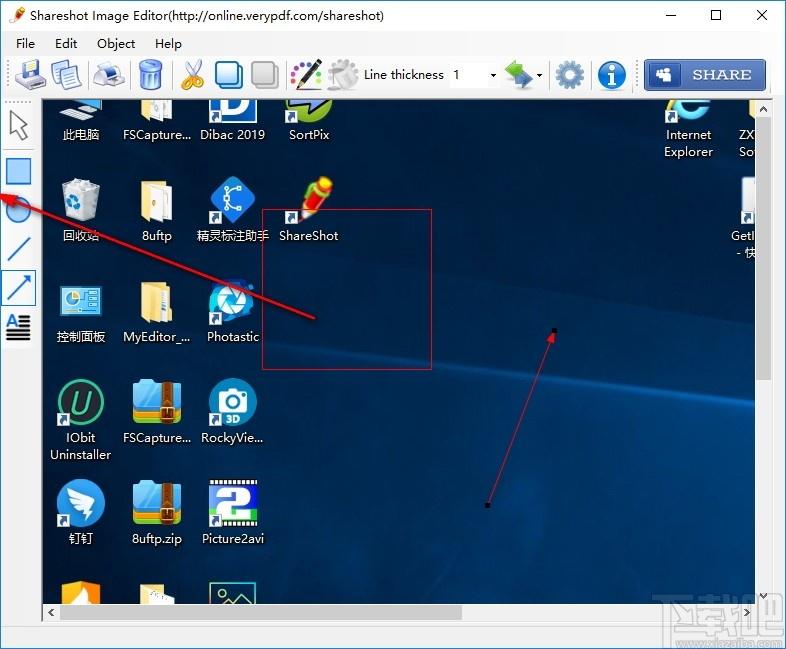Click the blue trash bin Delete icon
786x649 pixels.
pos(150,75)
